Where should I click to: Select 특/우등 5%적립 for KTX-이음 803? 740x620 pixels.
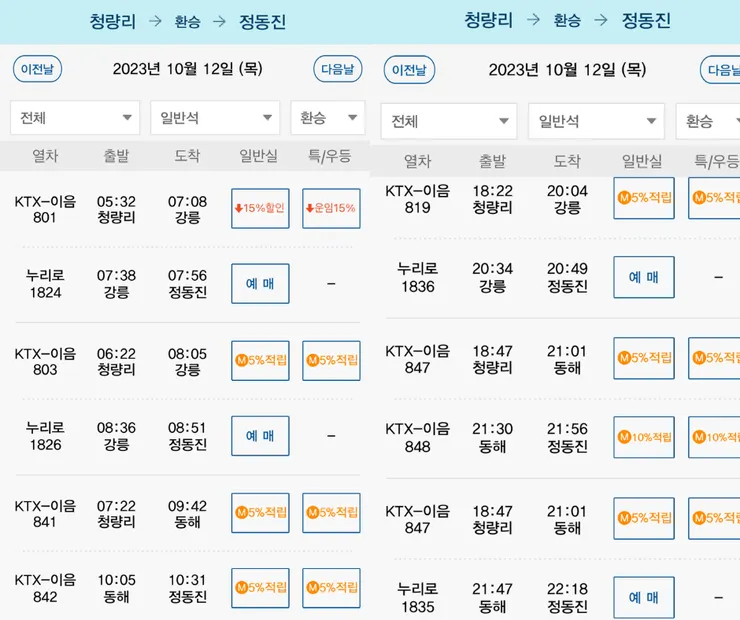click(x=331, y=361)
